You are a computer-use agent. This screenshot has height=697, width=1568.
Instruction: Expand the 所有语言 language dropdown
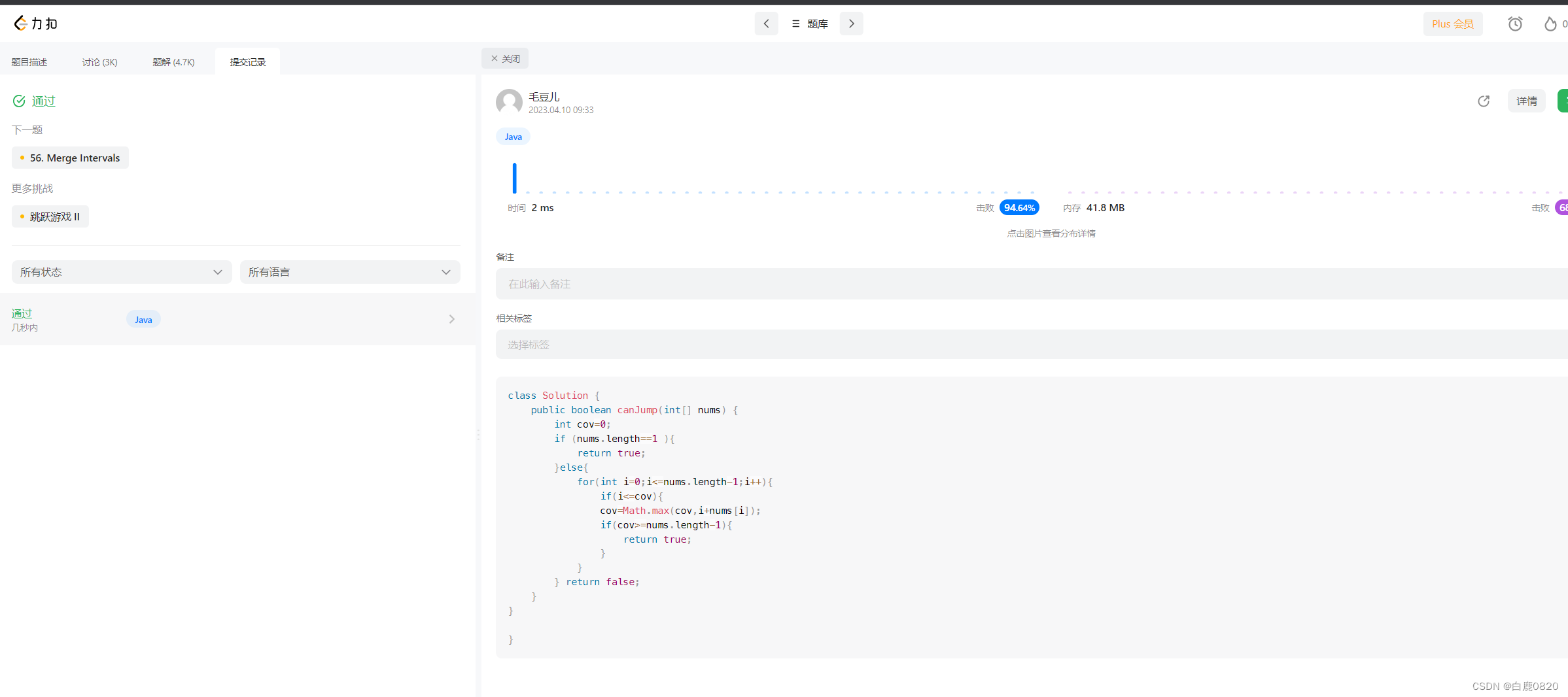[x=350, y=272]
